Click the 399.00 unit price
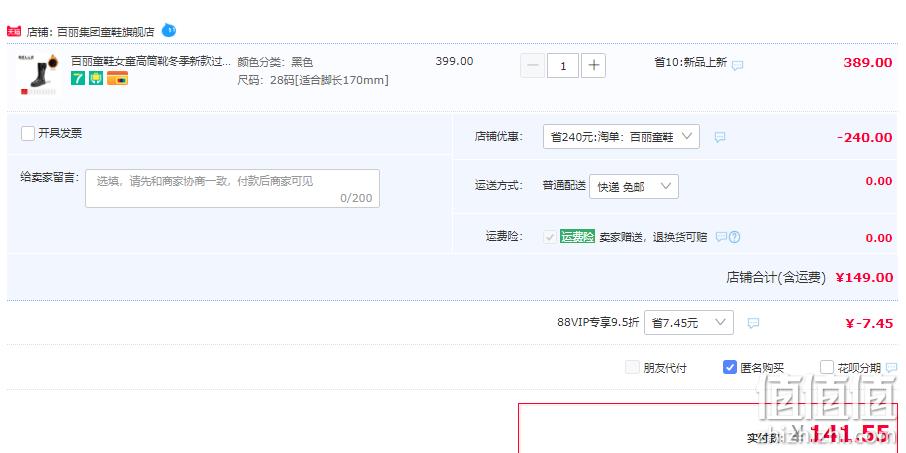Image resolution: width=906 pixels, height=453 pixels. [x=454, y=61]
